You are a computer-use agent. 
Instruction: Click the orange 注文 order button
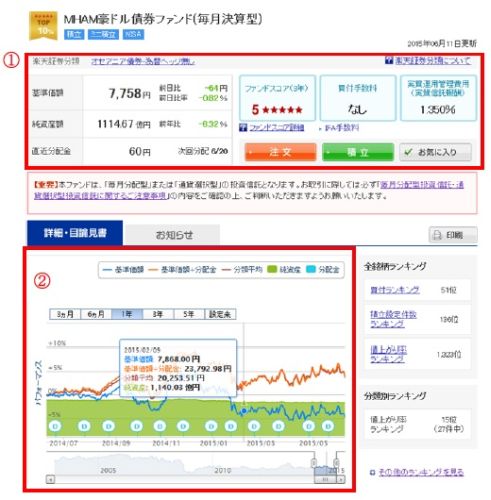click(280, 152)
